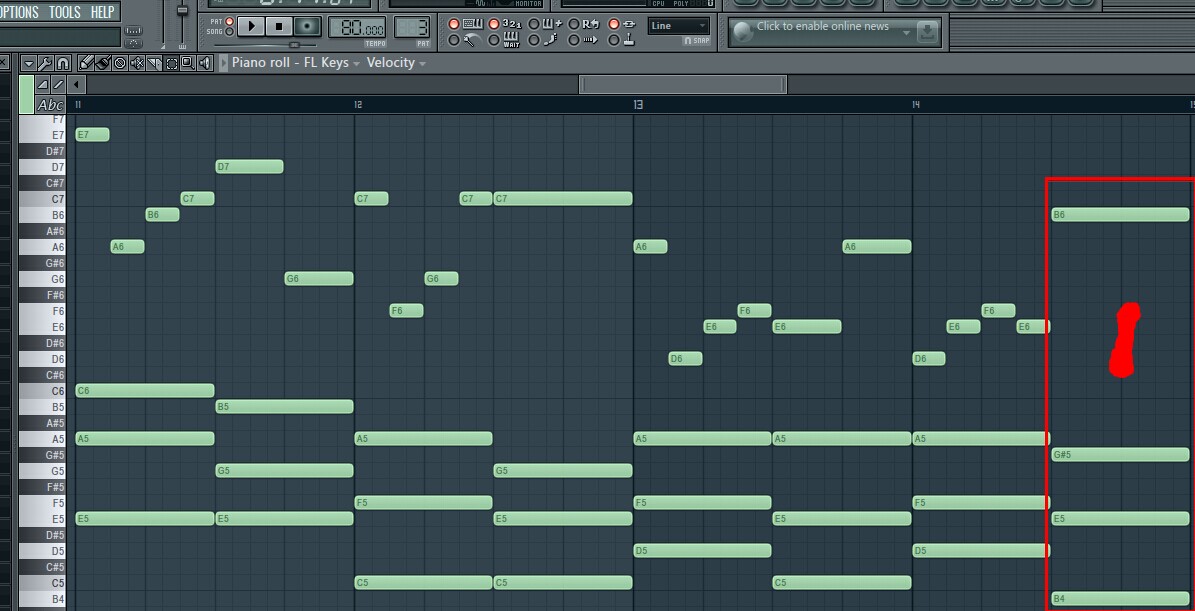Open the piano roll main menu arrow
The width and height of the screenshot is (1195, 611).
pyautogui.click(x=28, y=63)
